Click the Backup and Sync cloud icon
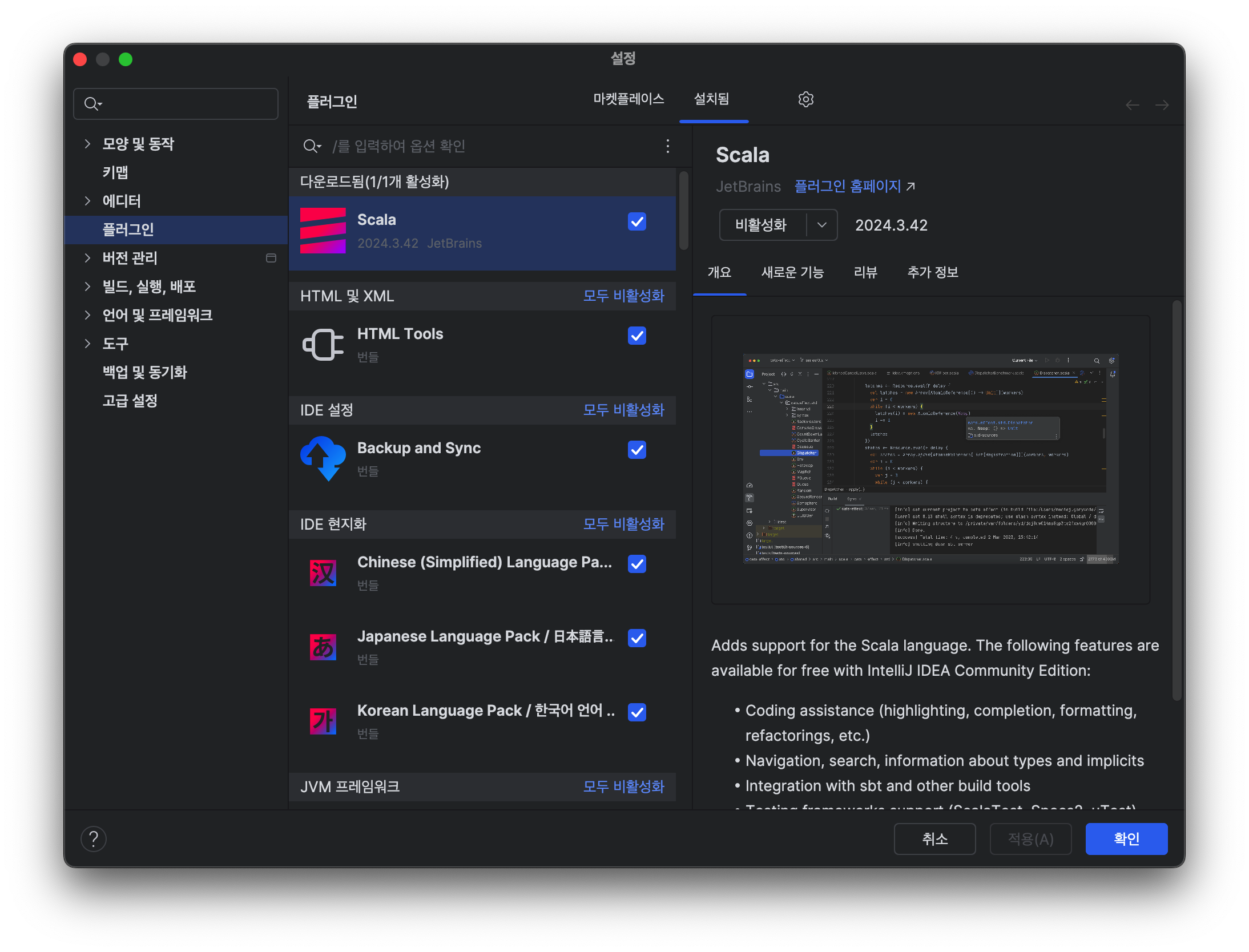Viewport: 1249px width, 952px height. tap(323, 458)
